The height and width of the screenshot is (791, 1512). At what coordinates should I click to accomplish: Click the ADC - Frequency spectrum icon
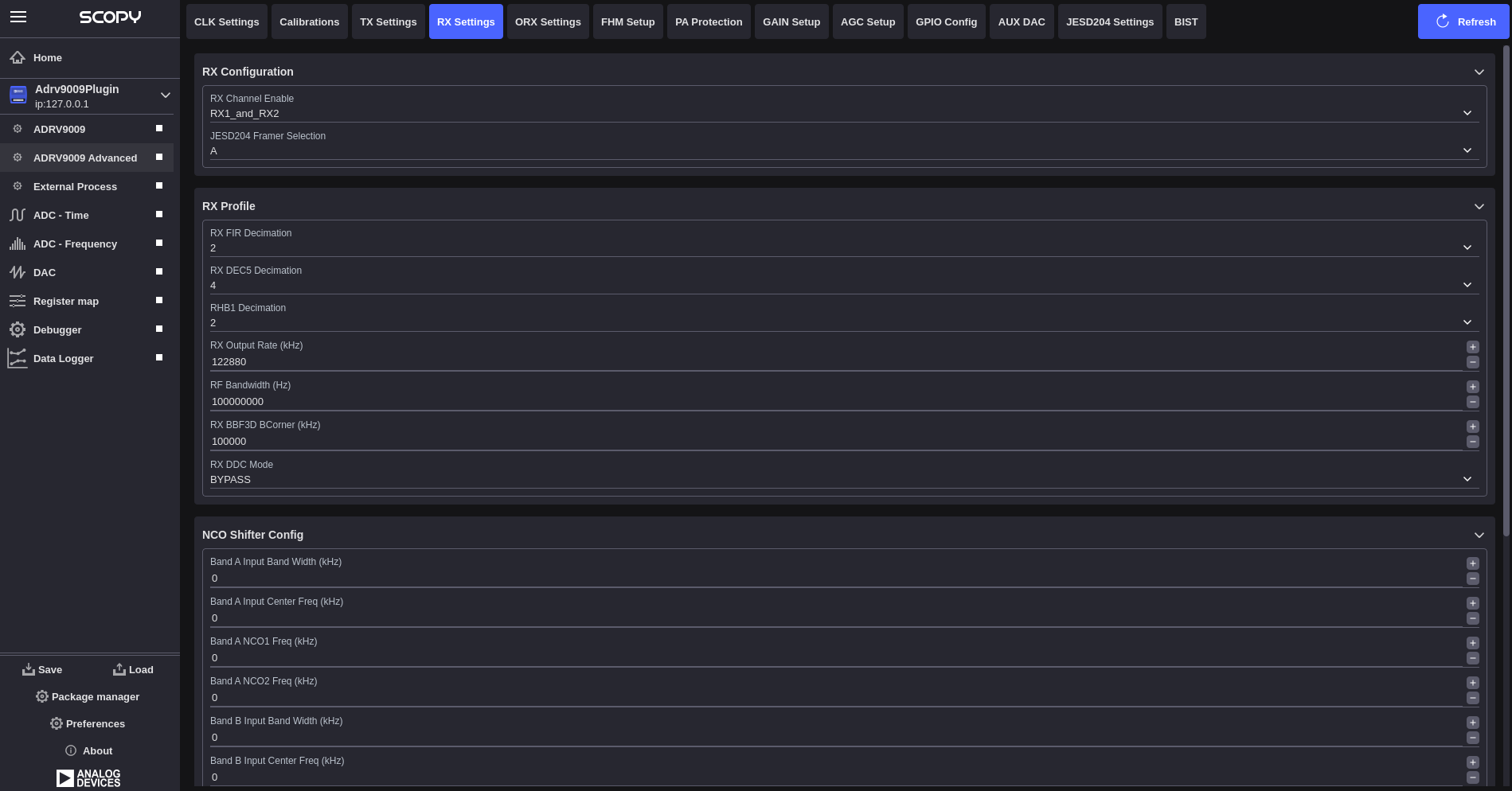click(x=18, y=244)
